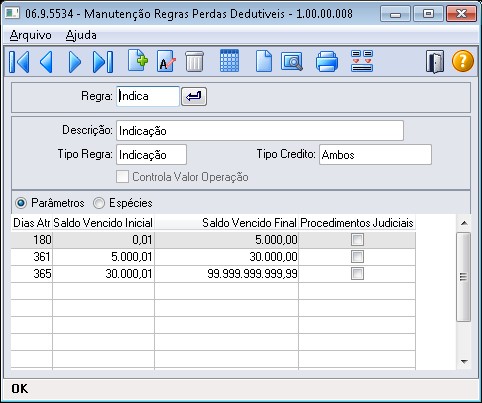Add a new record with the plus icon

(138, 60)
